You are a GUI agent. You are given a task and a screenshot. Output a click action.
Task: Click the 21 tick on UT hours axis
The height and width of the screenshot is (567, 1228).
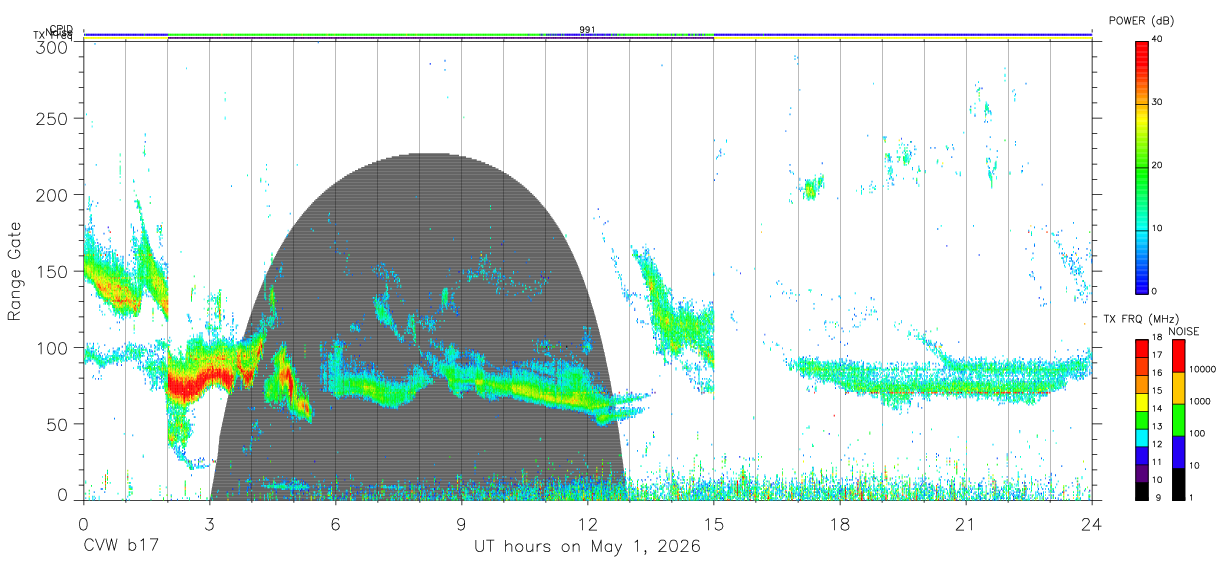coord(966,524)
